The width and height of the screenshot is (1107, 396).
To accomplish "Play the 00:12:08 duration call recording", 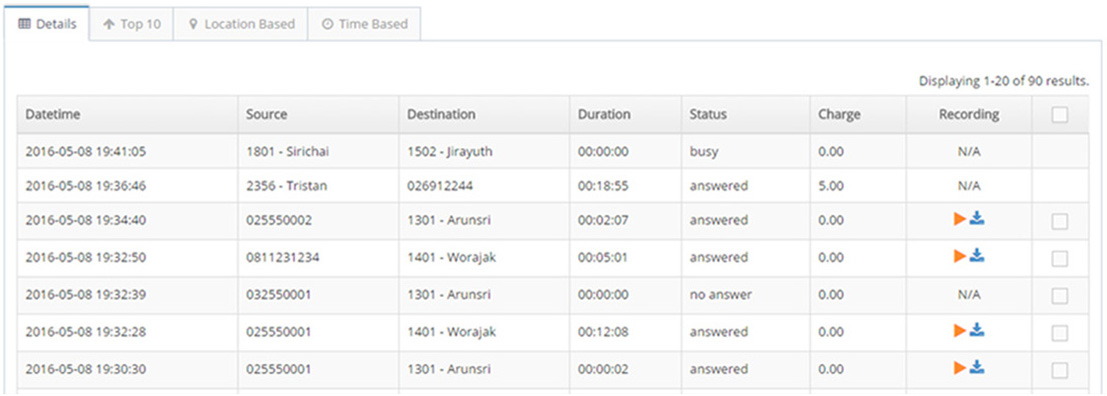I will click(959, 330).
